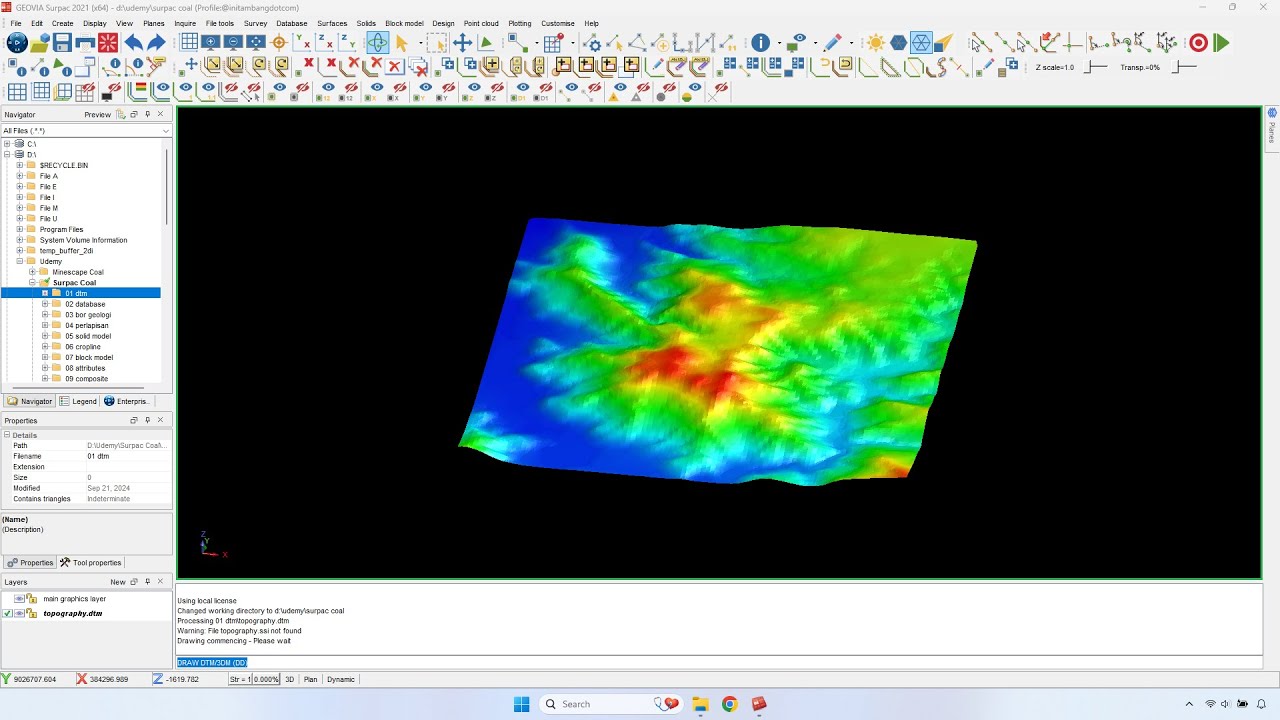Screen dimensions: 1280x720
Task: Click the blue Information icon
Action: tap(761, 43)
